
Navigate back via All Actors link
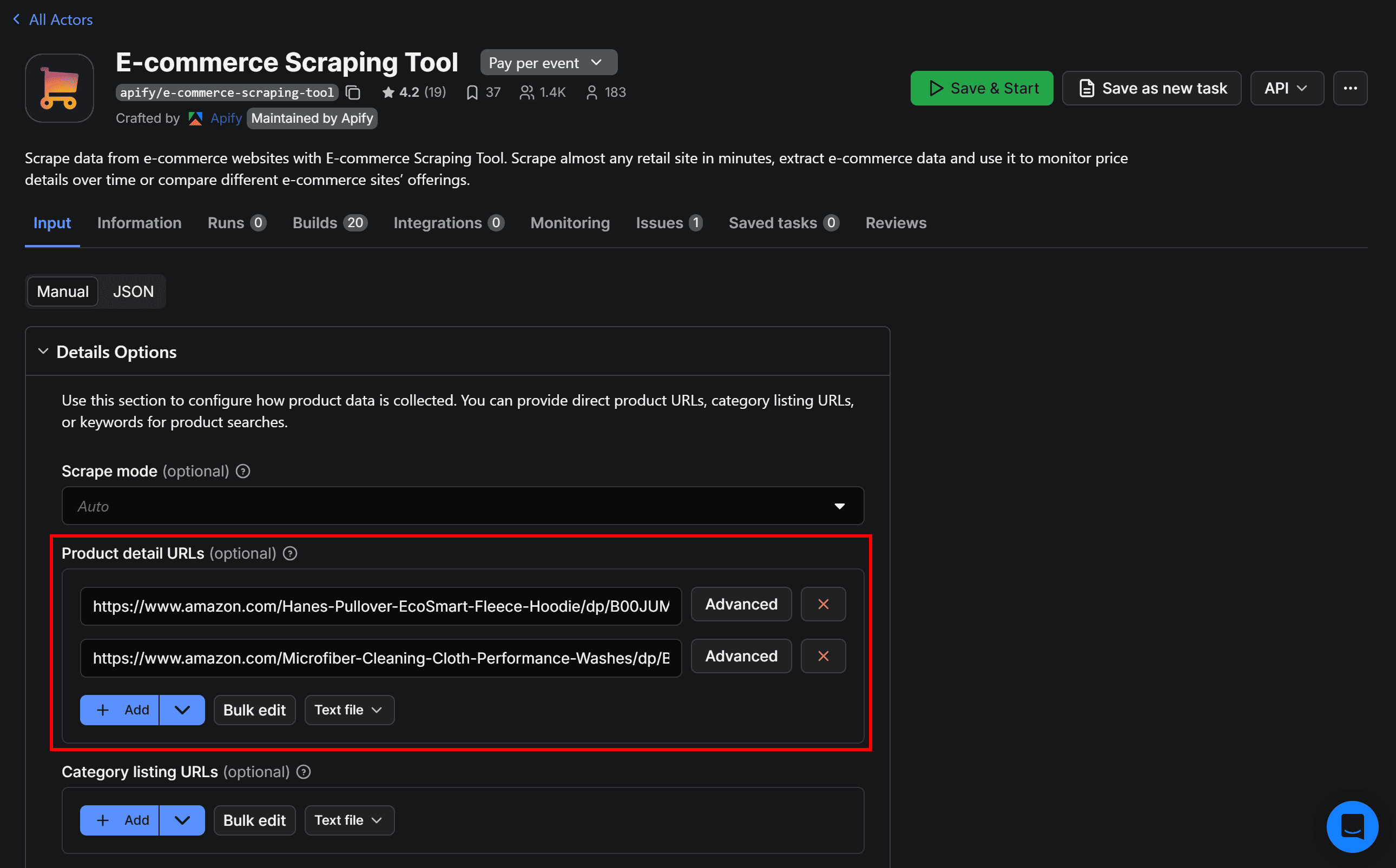click(52, 19)
